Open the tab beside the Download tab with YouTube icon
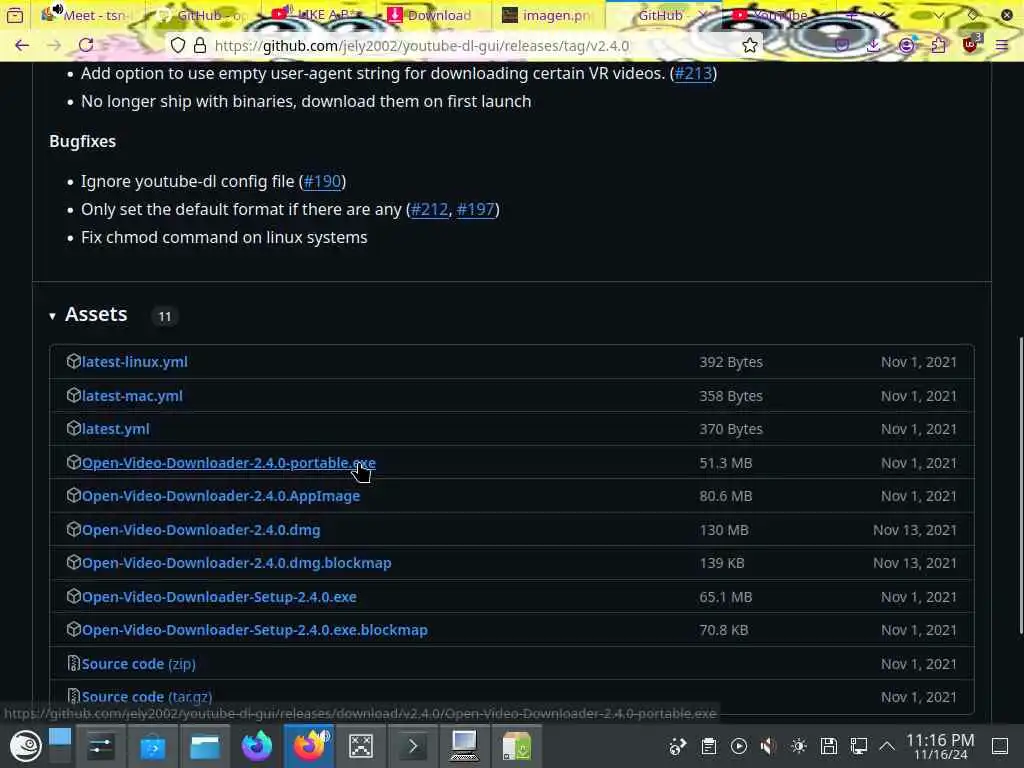The height and width of the screenshot is (768, 1024). pos(318,14)
